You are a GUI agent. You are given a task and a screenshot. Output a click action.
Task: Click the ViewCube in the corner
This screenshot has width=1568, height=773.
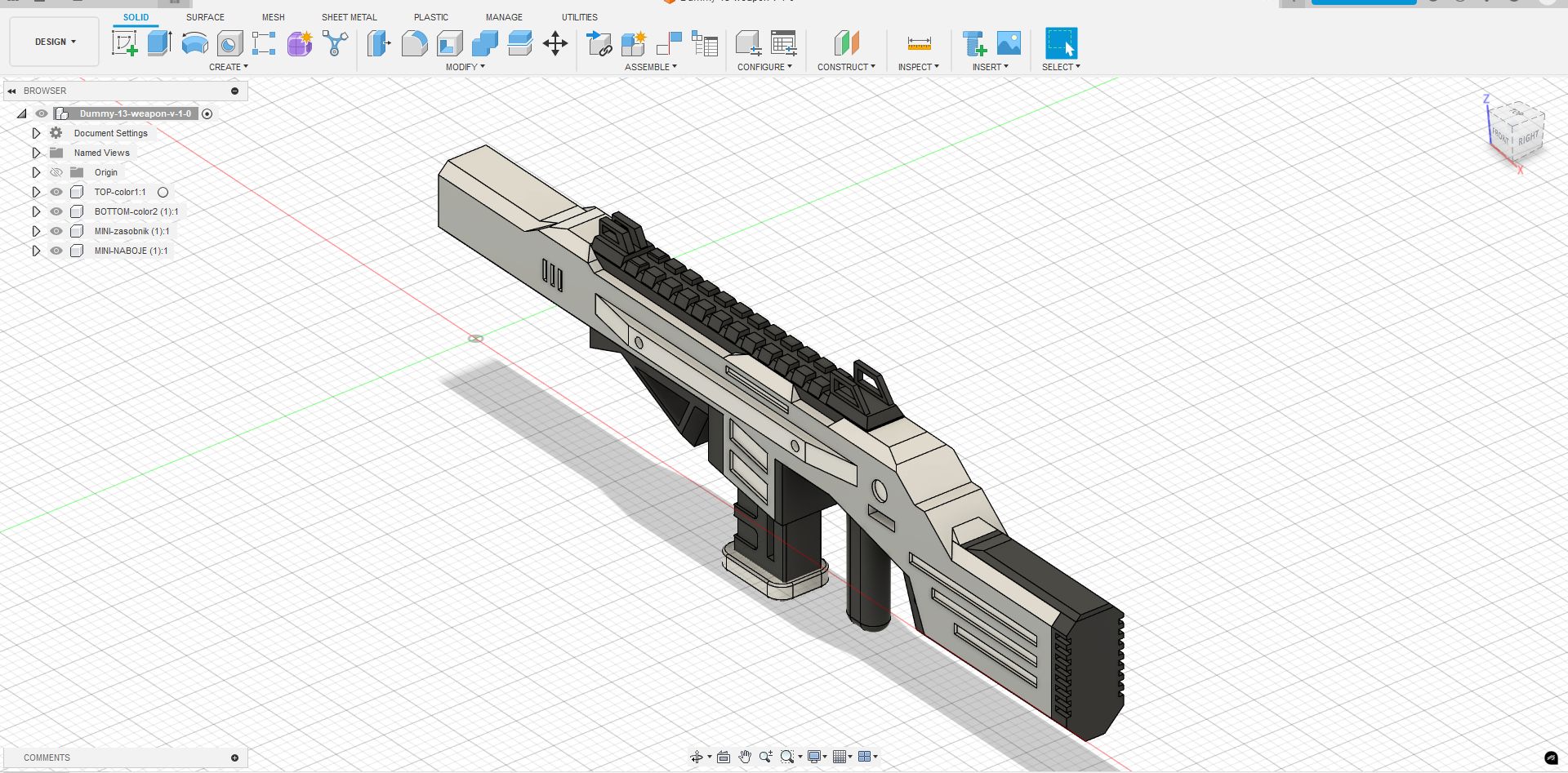[1517, 133]
